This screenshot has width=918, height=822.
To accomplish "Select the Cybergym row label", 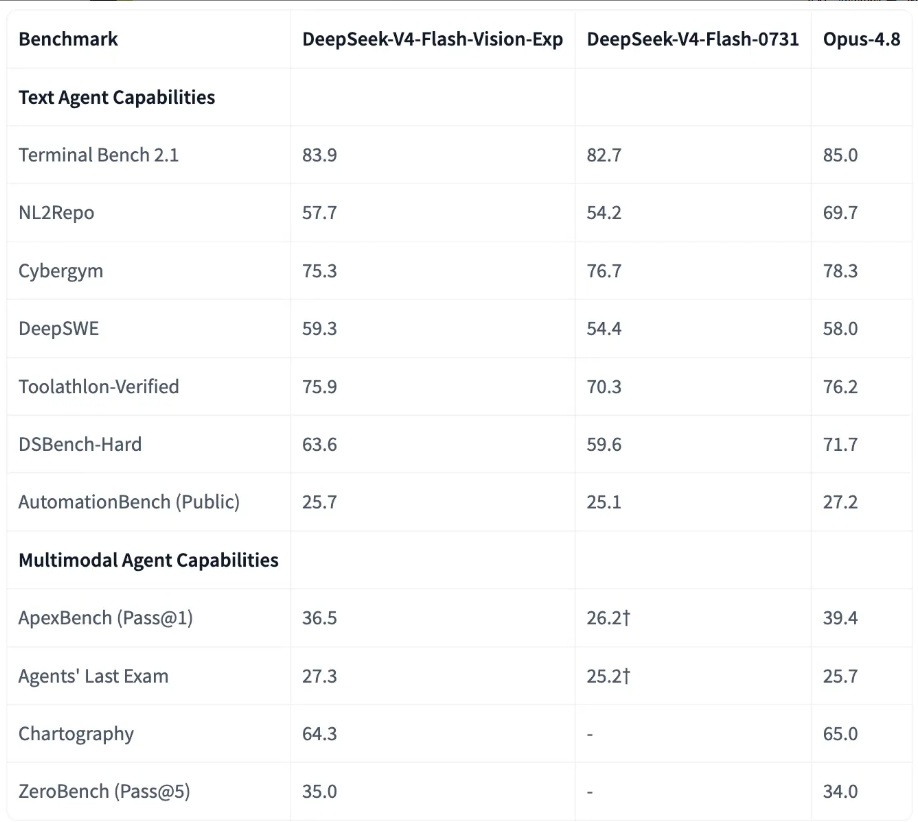I will [x=61, y=271].
